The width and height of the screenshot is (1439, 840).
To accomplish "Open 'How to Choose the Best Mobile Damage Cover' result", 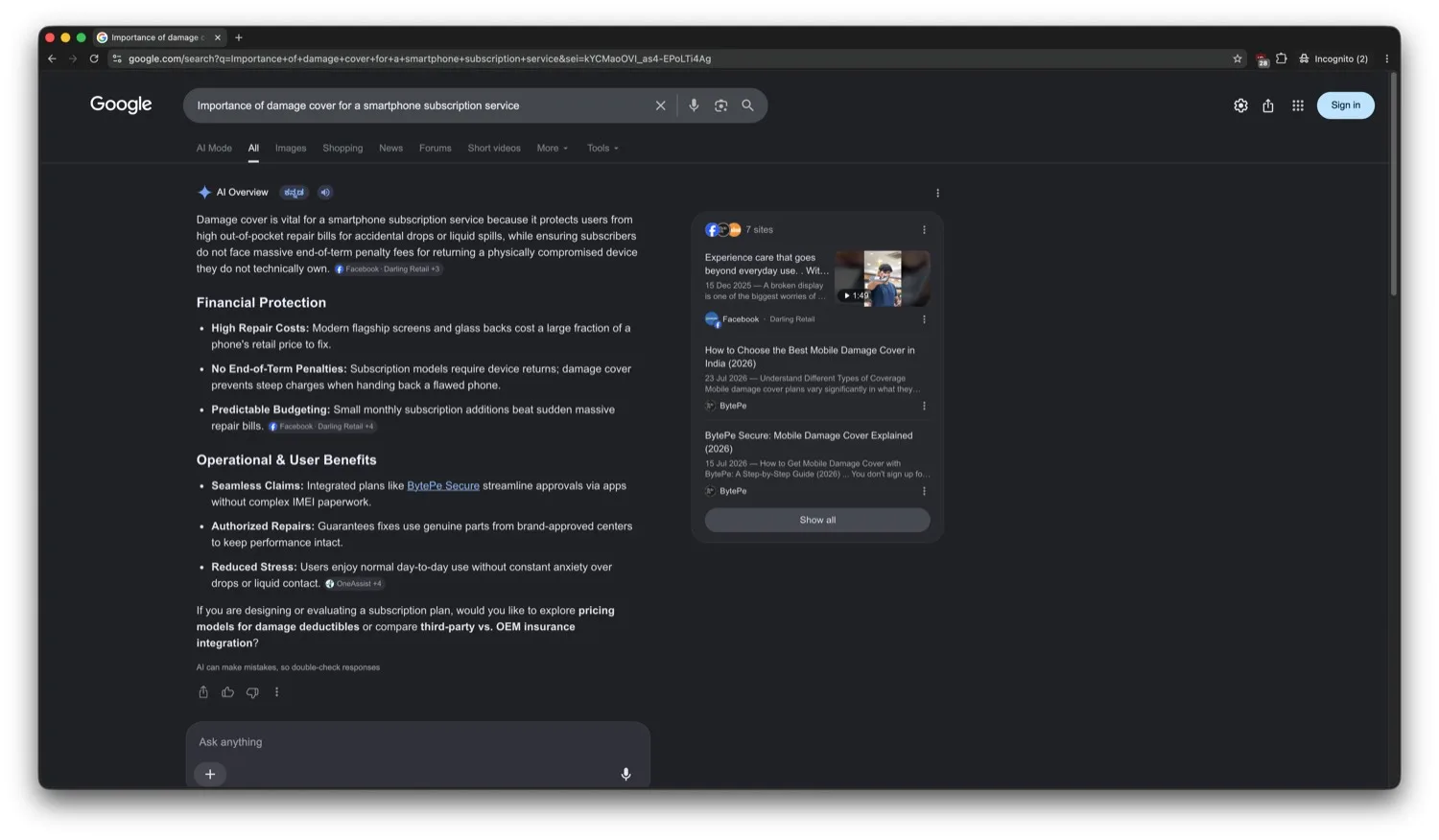I will tap(810, 357).
